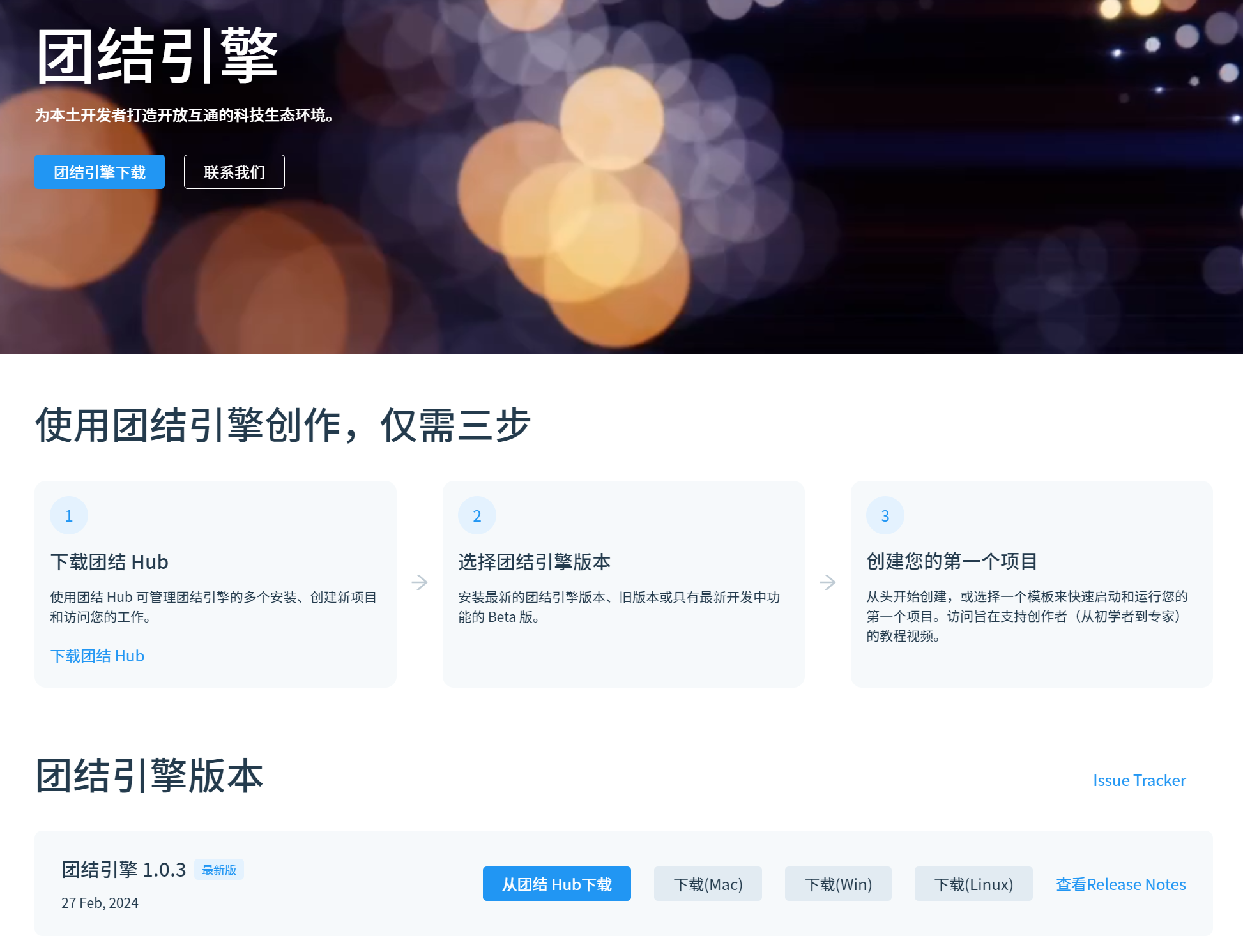Open the Issue Tracker link
Viewport: 1243px width, 952px height.
point(1139,780)
